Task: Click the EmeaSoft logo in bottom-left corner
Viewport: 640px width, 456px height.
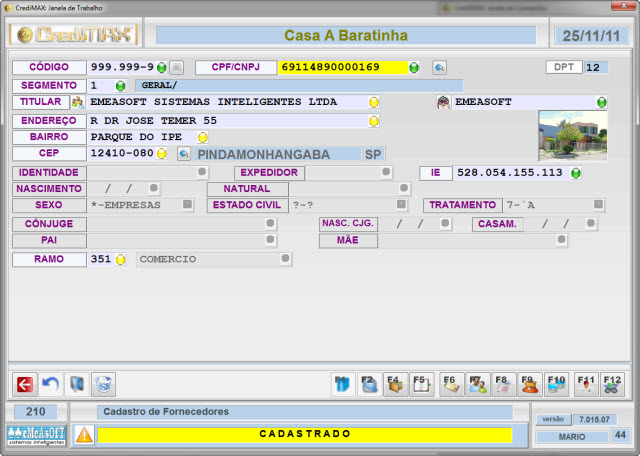Action: tap(37, 435)
